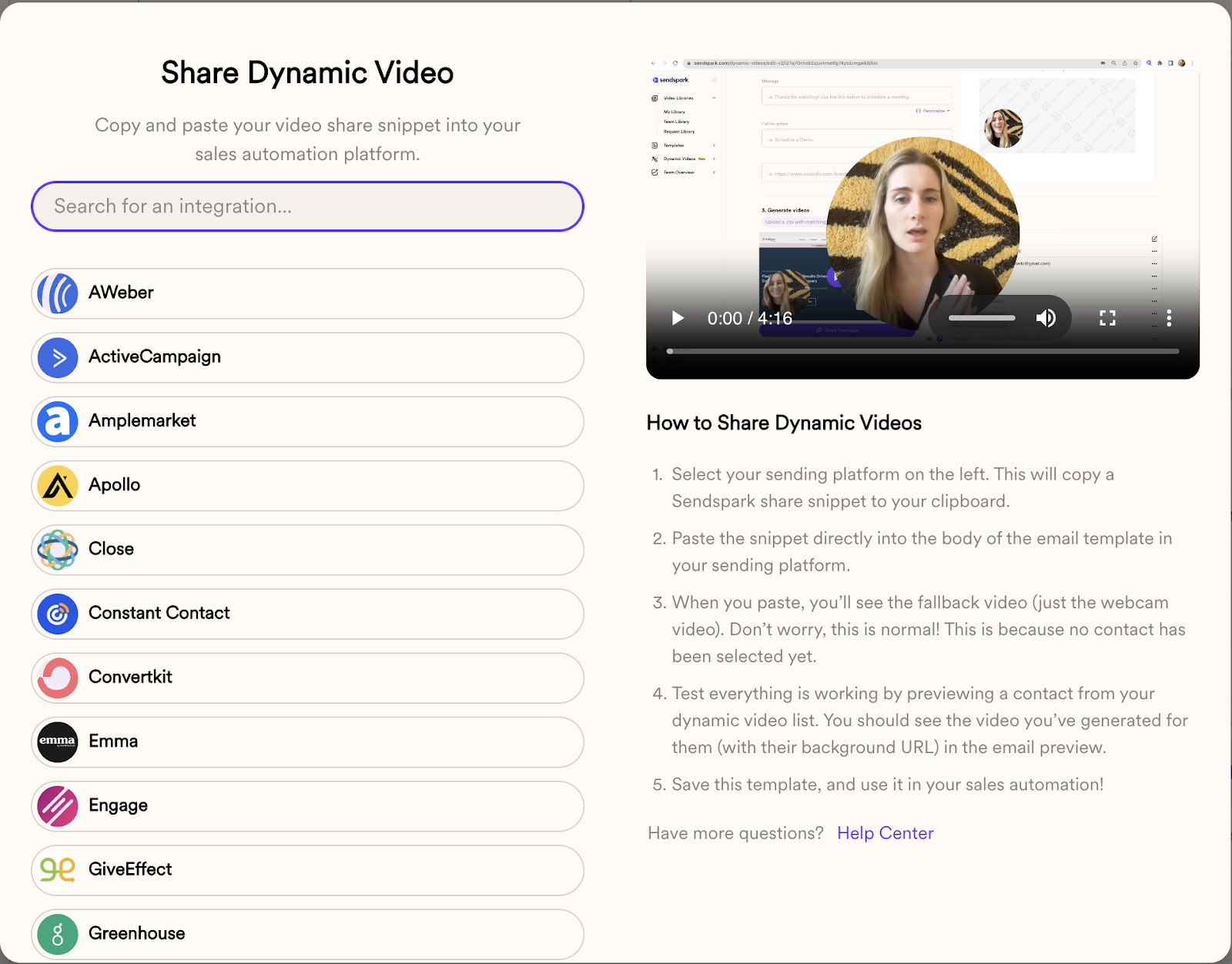Pick the Convertkit integration label
This screenshot has height=964, width=1232.
click(131, 677)
